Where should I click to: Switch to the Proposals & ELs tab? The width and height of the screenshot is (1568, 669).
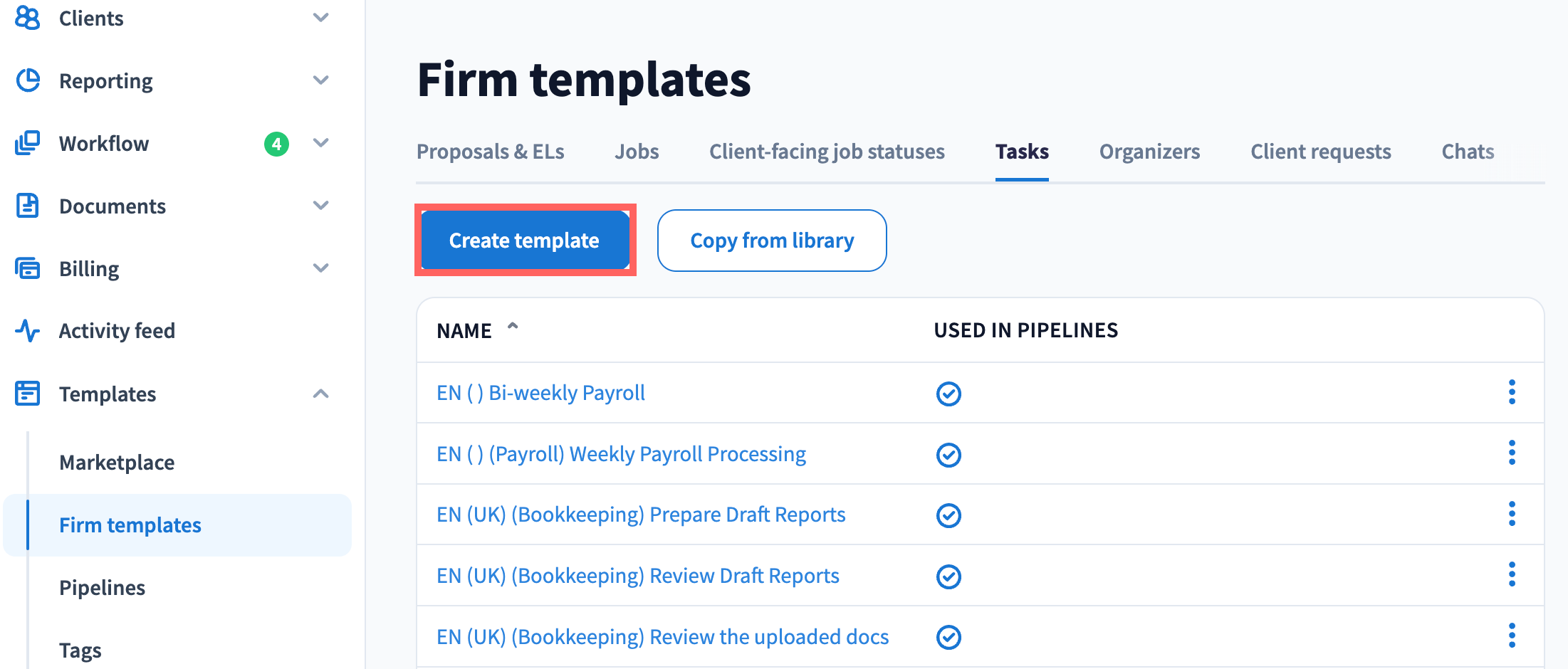point(490,152)
